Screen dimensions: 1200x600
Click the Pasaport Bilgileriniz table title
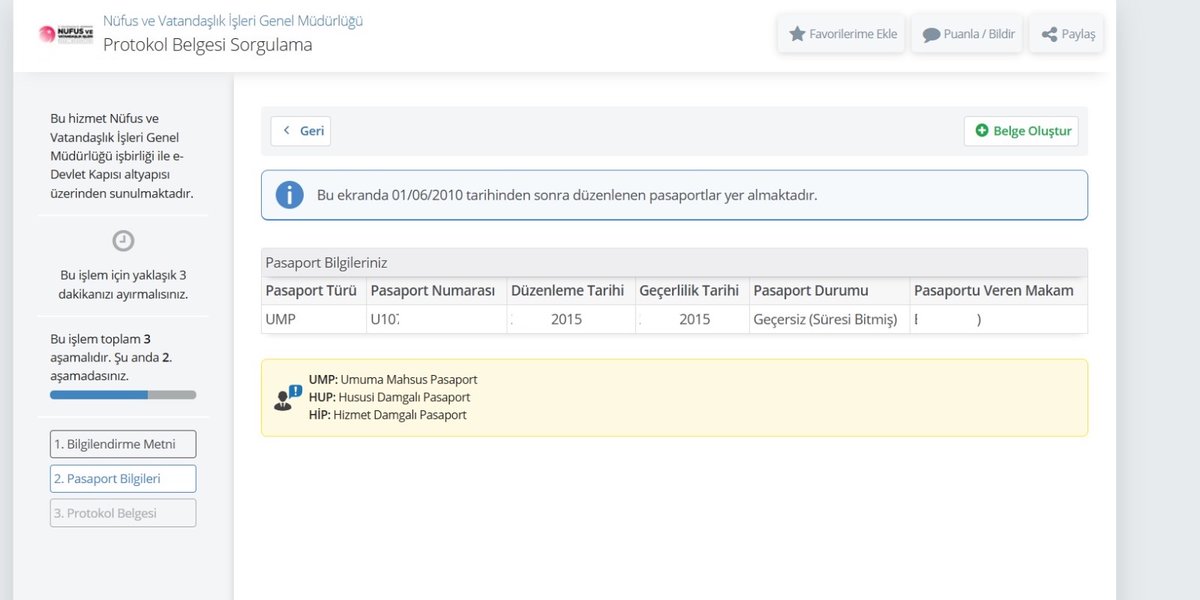(326, 262)
